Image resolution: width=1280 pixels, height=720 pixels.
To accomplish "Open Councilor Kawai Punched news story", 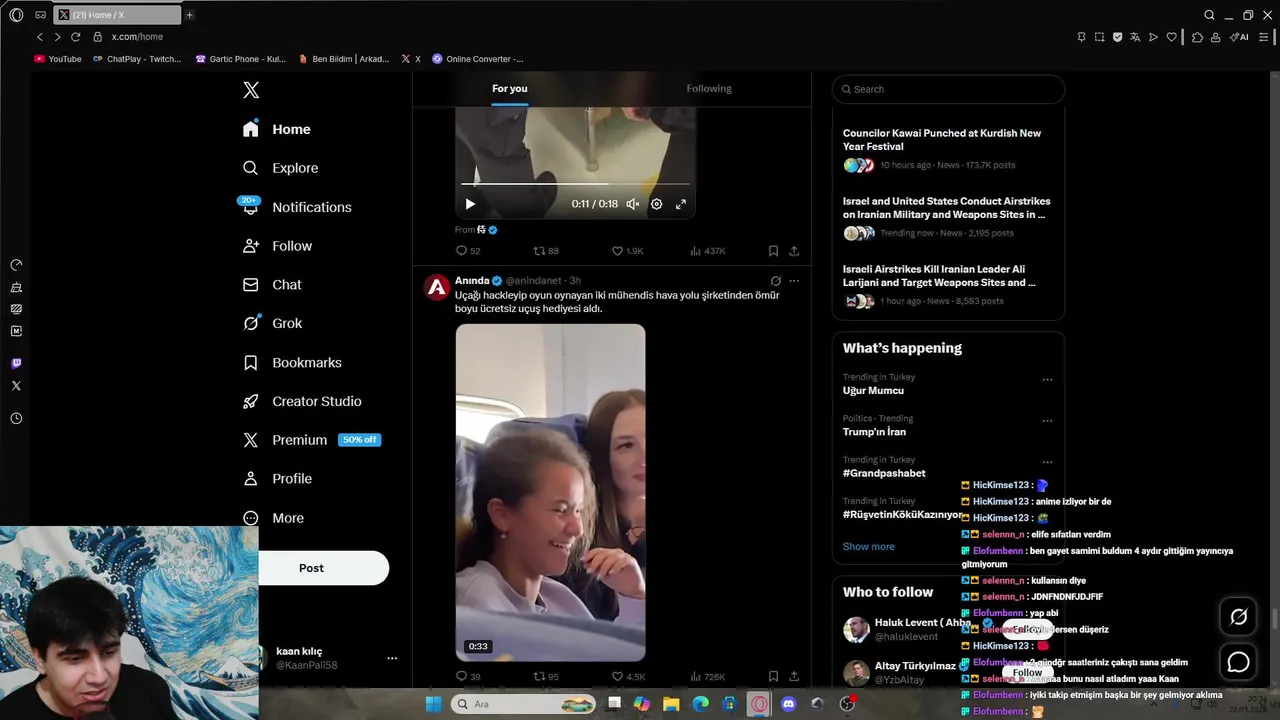I will [x=948, y=148].
